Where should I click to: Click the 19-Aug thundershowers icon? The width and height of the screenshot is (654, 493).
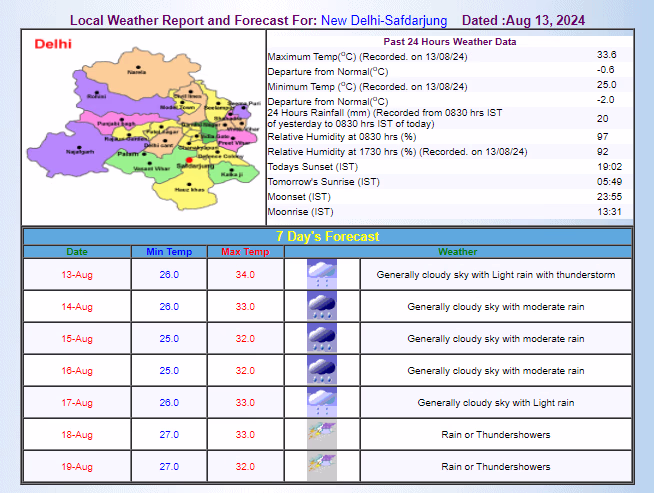coord(321,465)
